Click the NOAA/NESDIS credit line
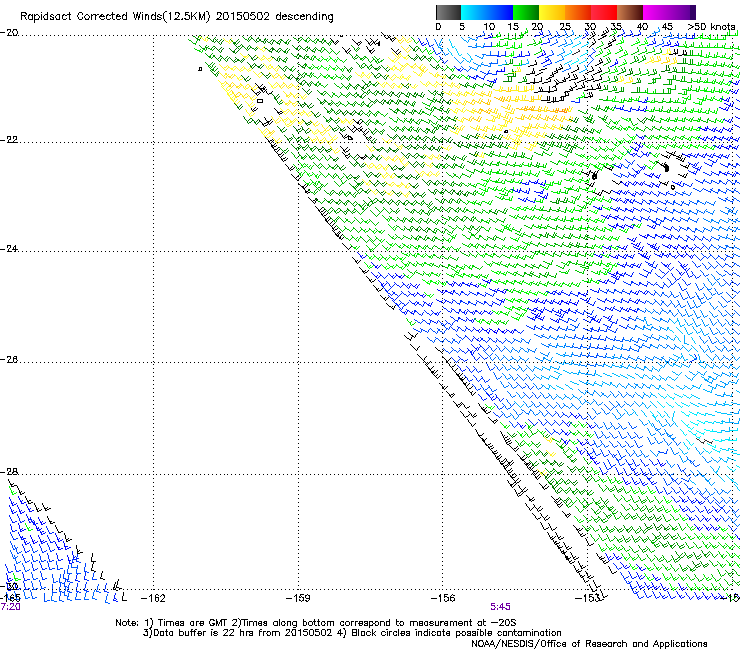The height and width of the screenshot is (650, 740). 589,644
